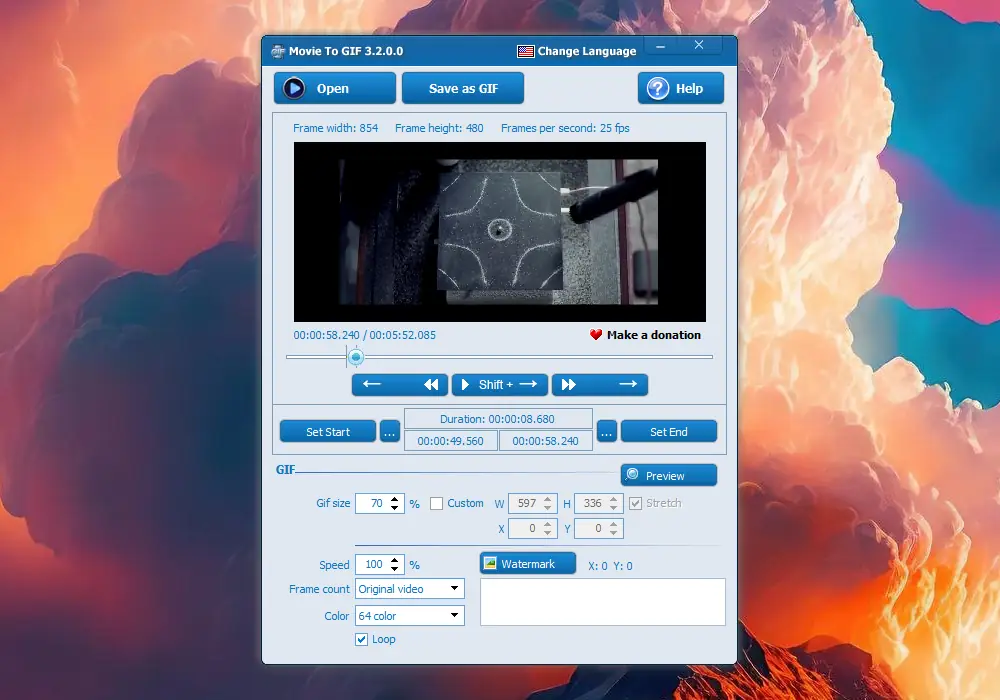Click the Watermark picture icon
This screenshot has height=700, width=1000.
click(x=490, y=563)
